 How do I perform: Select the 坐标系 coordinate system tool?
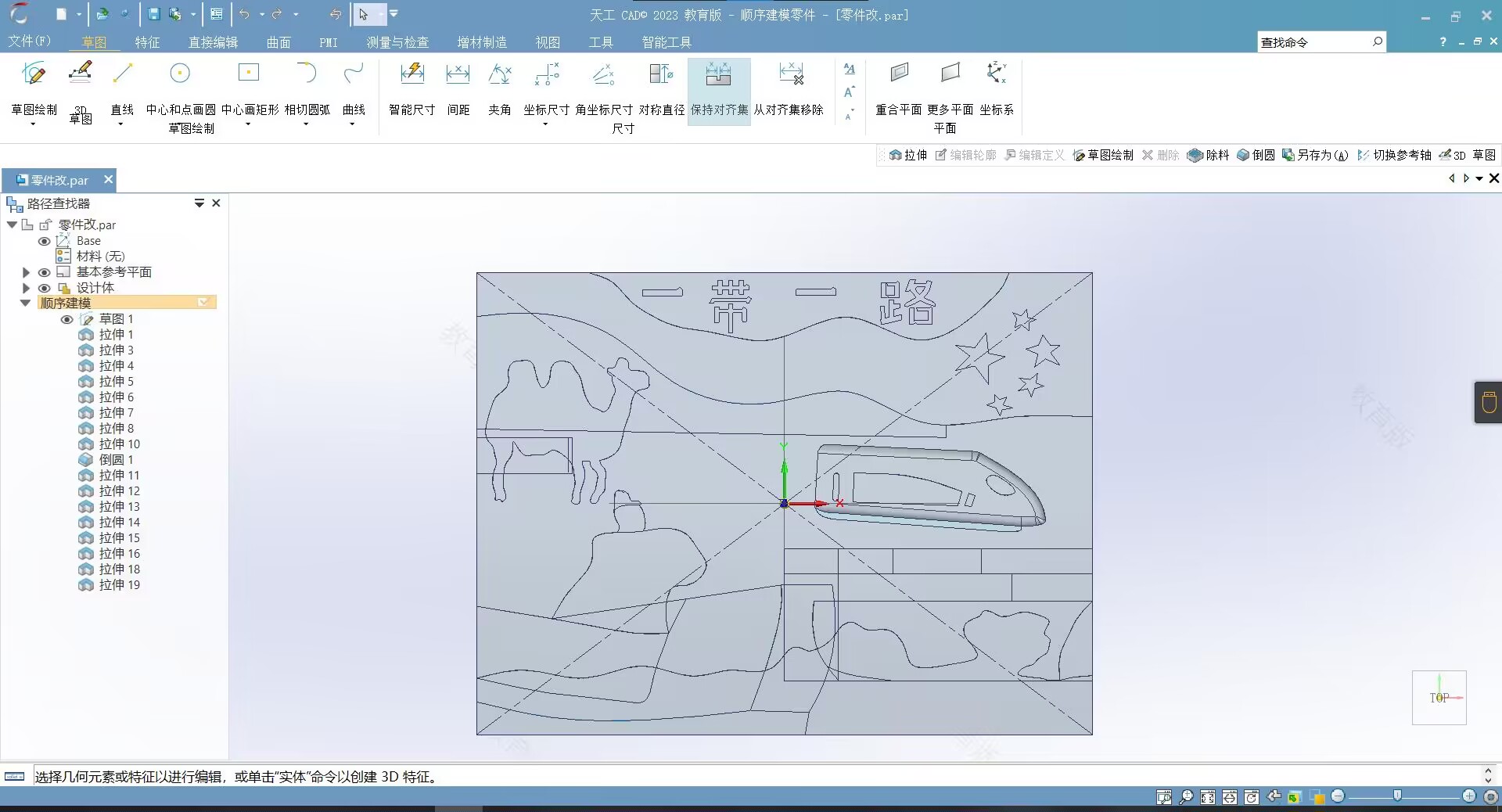click(x=996, y=89)
